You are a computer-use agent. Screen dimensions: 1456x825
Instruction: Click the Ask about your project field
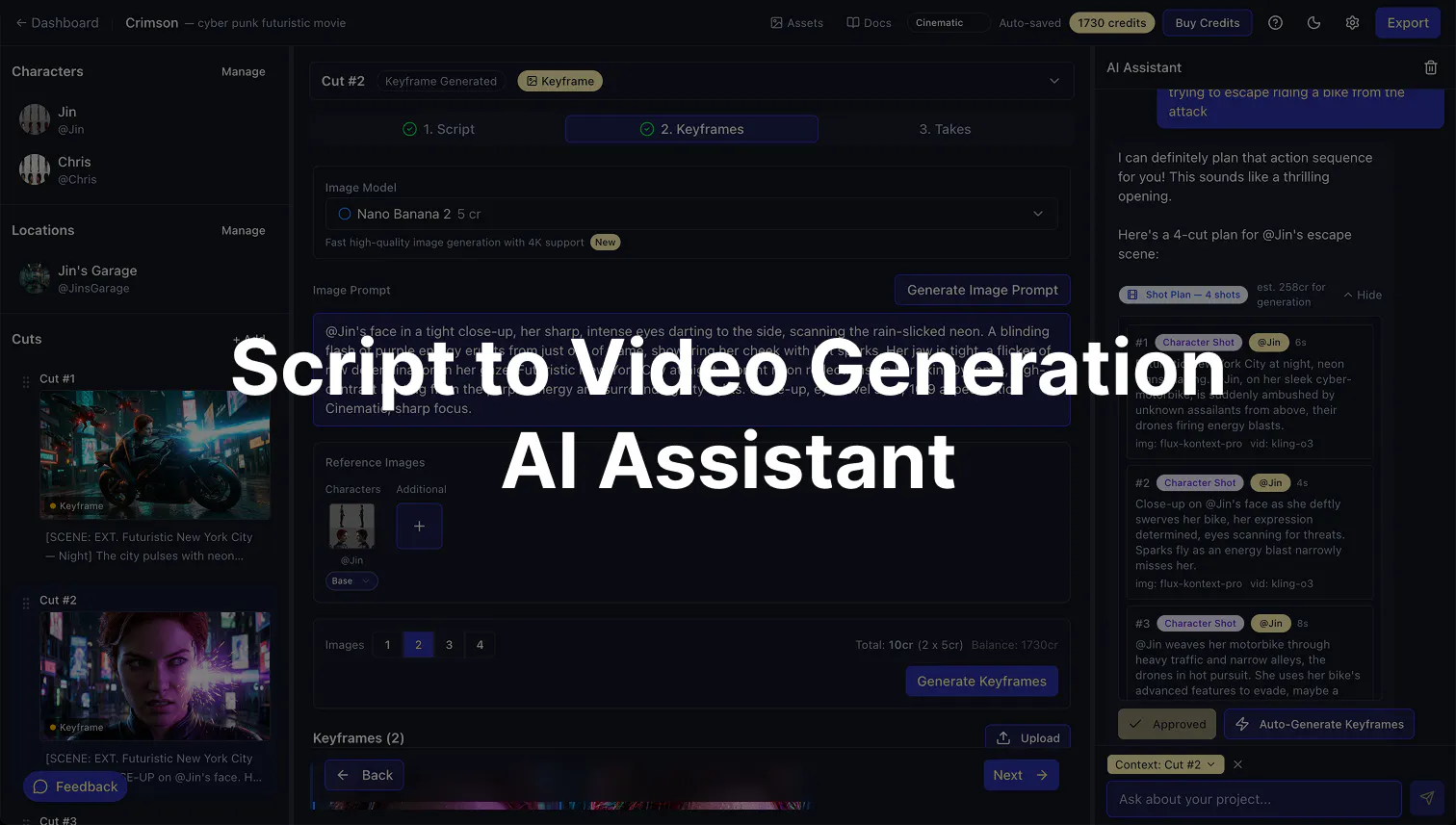click(1254, 798)
